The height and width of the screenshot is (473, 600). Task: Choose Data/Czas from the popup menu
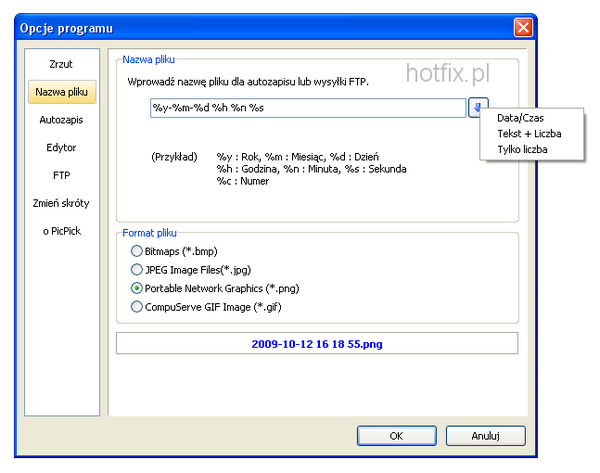[520, 118]
